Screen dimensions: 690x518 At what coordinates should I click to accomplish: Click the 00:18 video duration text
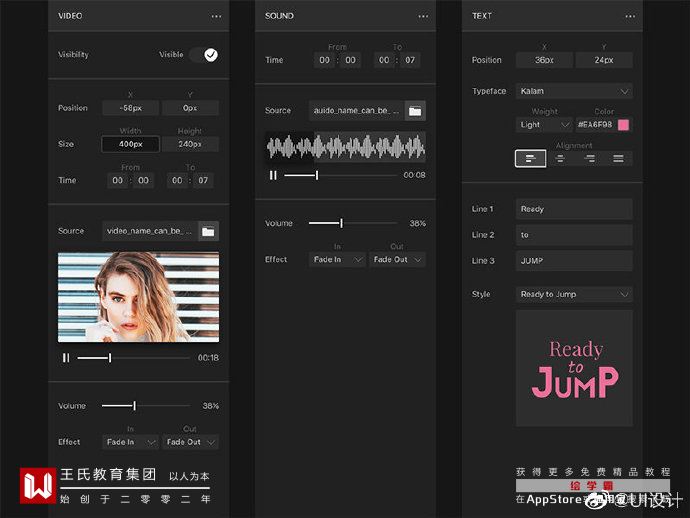208,358
